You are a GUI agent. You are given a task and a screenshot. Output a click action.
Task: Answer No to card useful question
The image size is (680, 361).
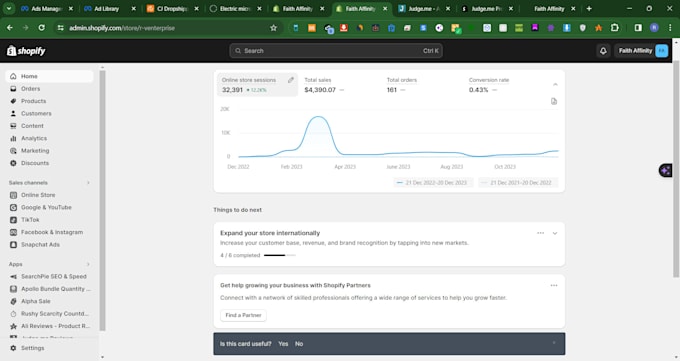coord(299,344)
